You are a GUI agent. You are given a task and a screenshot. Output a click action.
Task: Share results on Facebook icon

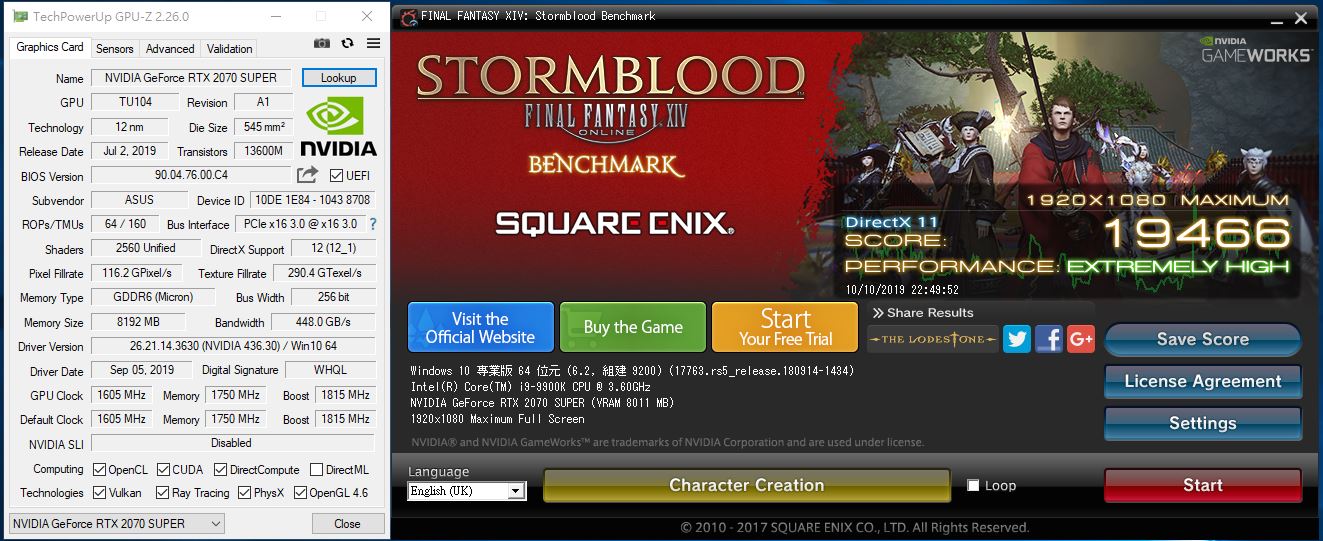(1049, 339)
